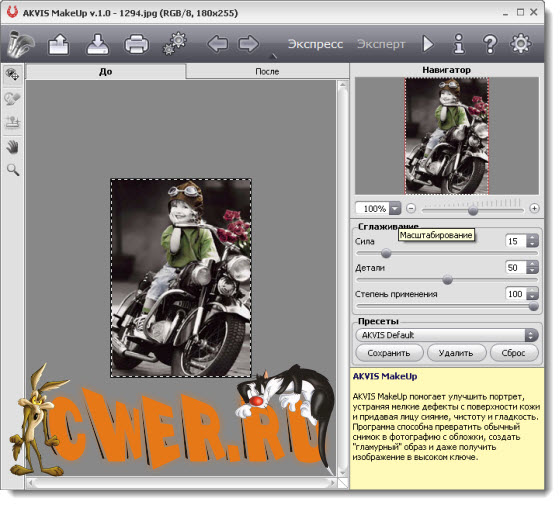The image size is (560, 505).
Task: Print the image with the printer icon
Action: 136,44
